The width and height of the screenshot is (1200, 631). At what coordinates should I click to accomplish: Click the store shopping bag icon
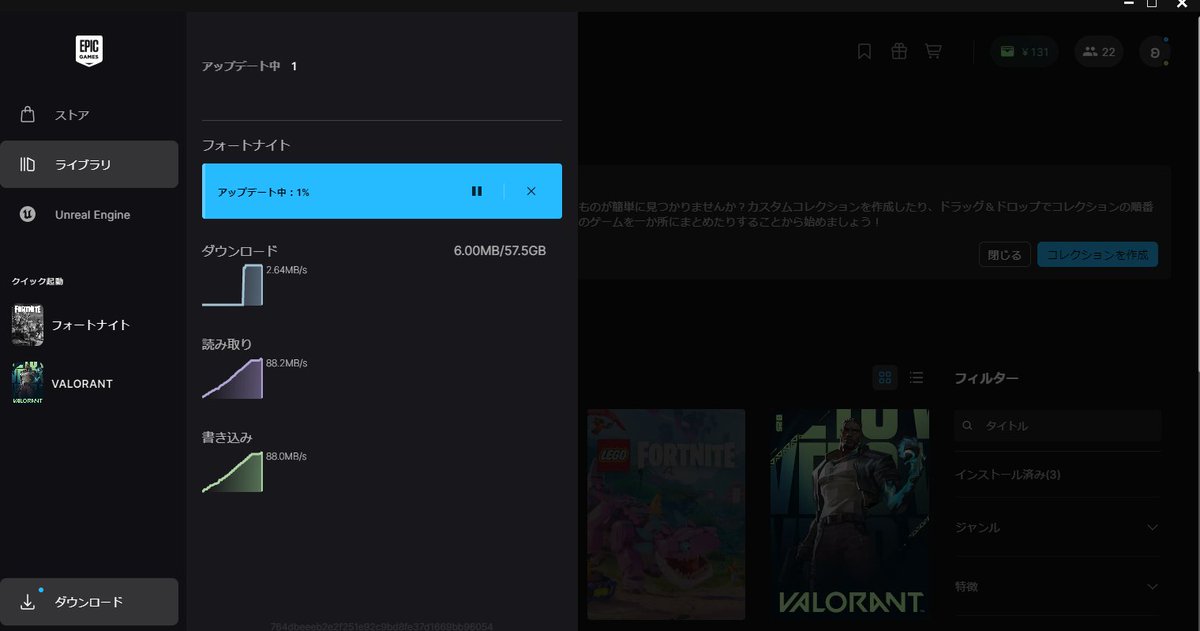28,114
